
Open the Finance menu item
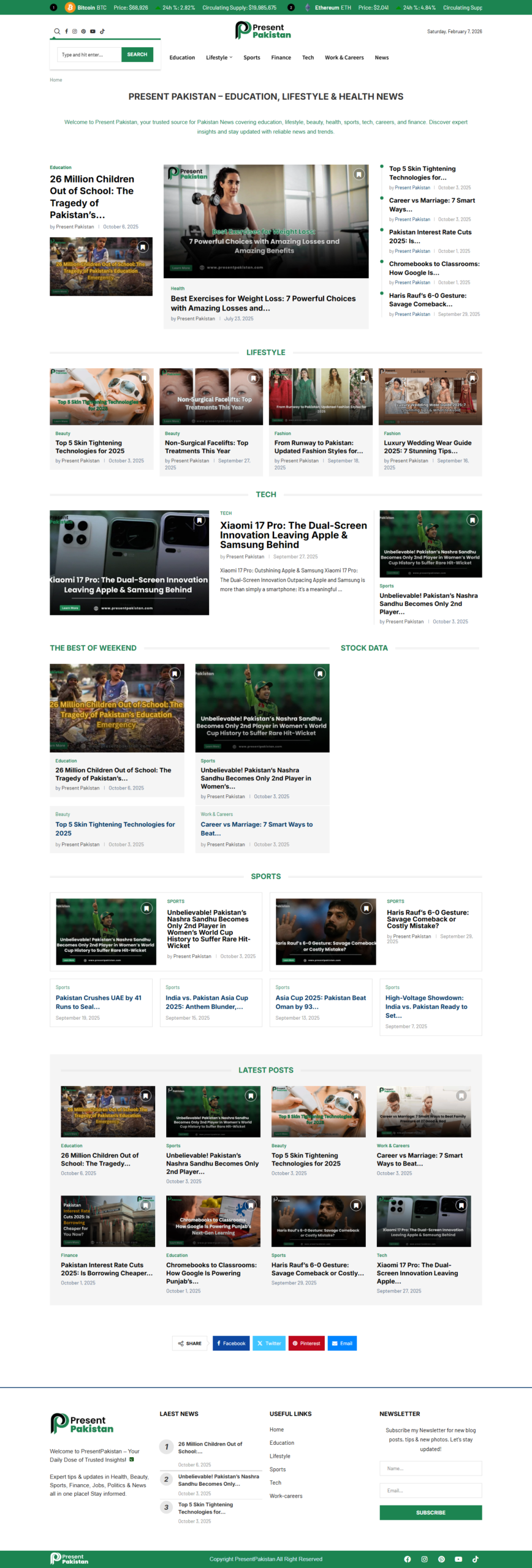[x=281, y=58]
